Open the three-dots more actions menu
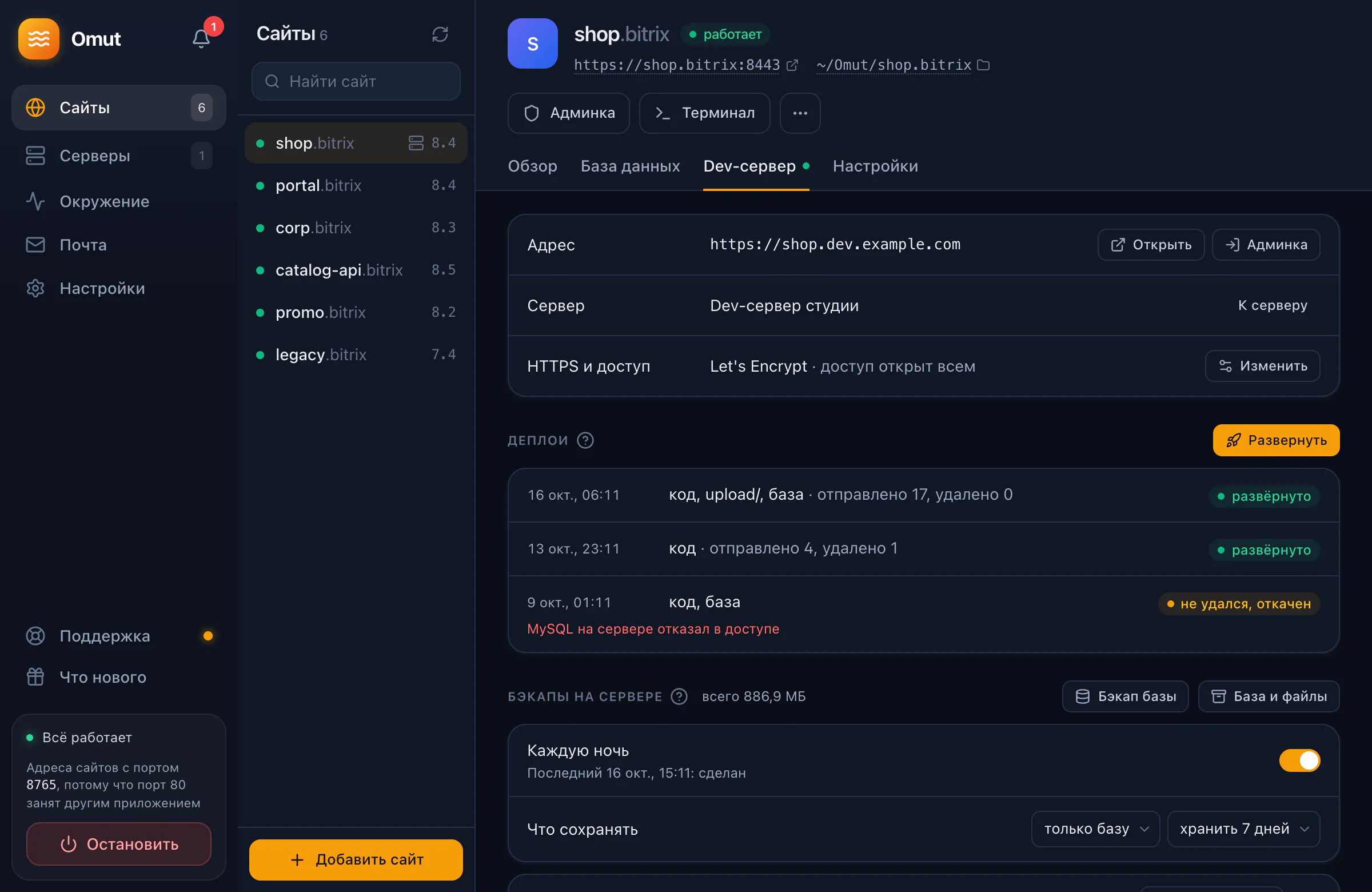This screenshot has width=1372, height=892. (800, 113)
